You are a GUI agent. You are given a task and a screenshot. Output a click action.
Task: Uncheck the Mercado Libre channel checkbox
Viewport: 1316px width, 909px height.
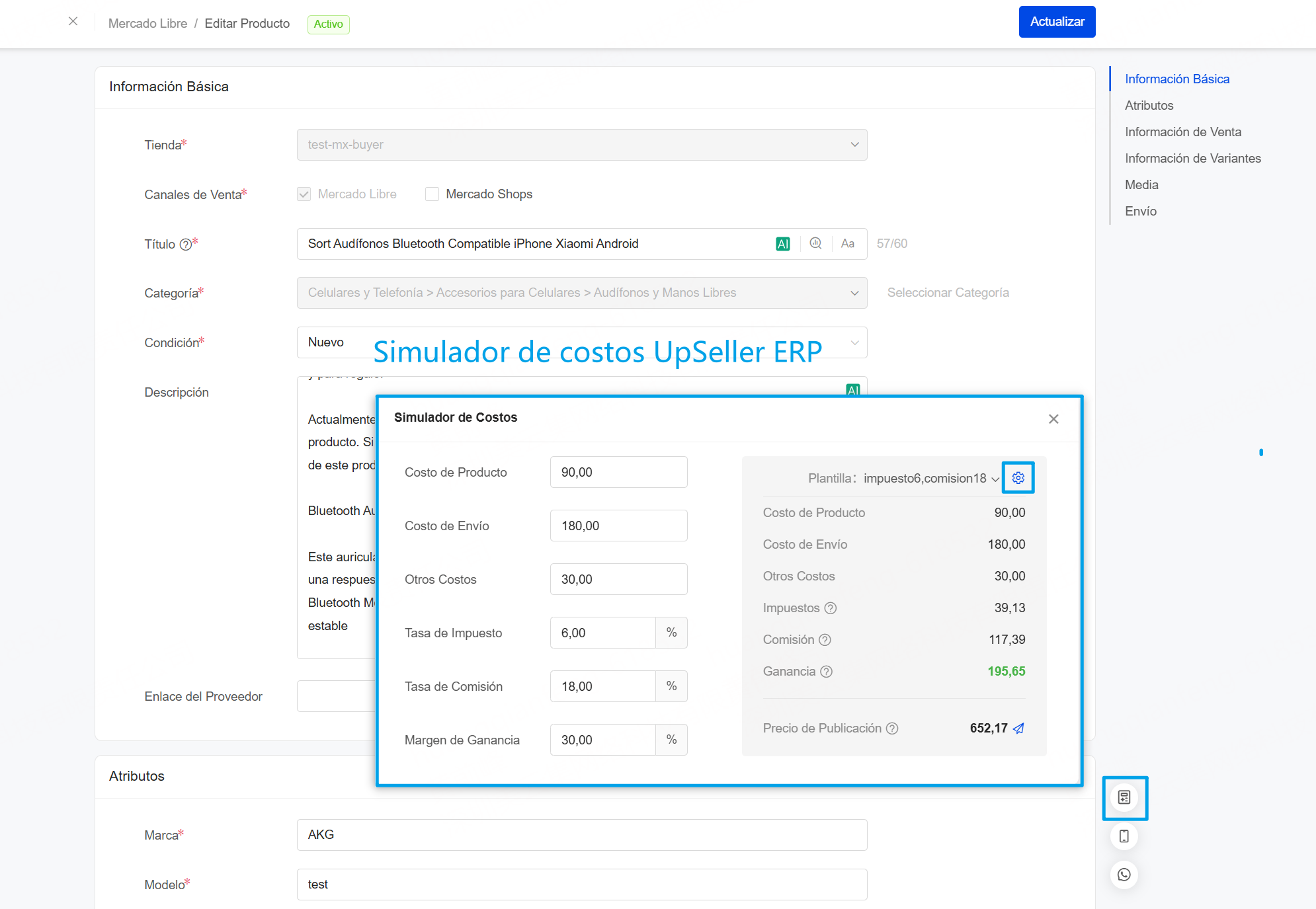click(x=304, y=194)
